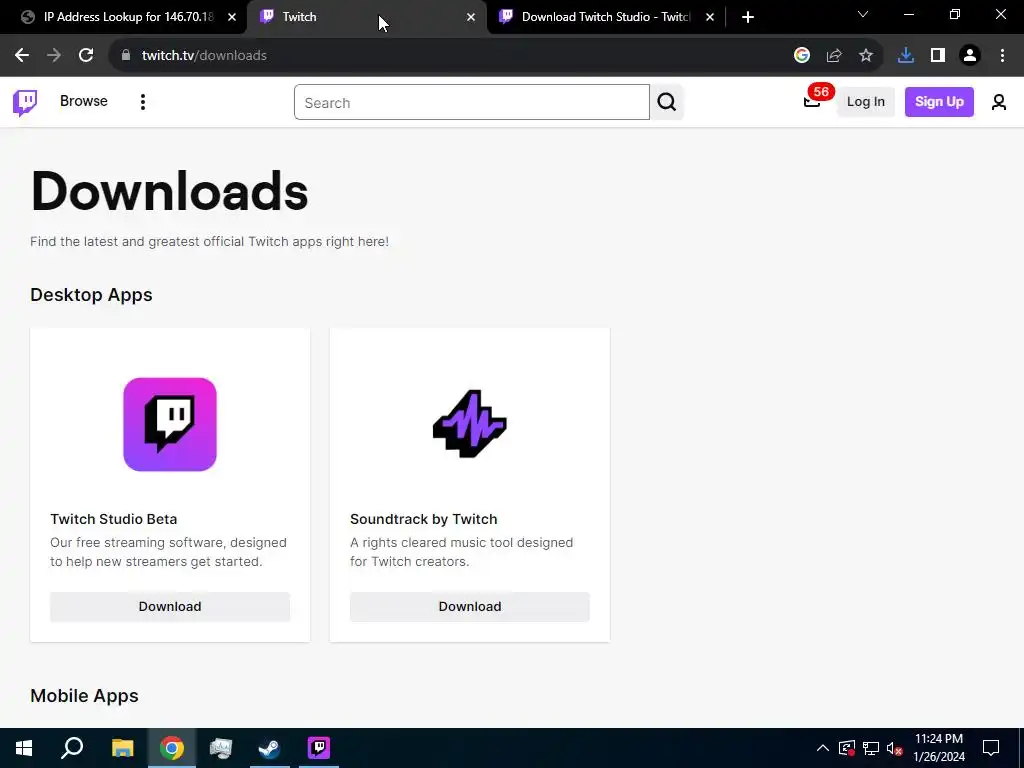This screenshot has height=768, width=1024.
Task: Click the red-dot tray status icon
Action: pos(847,748)
